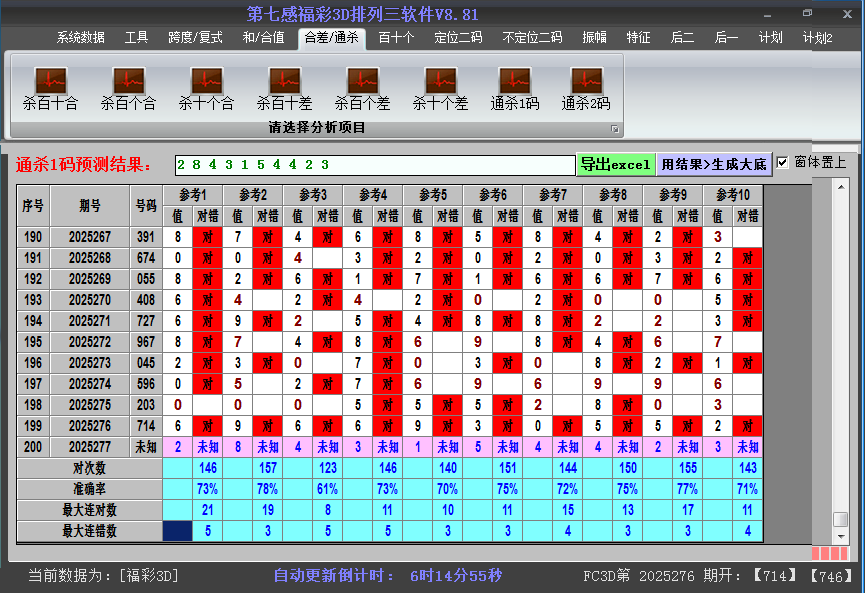Screen dimensions: 865x593
Task: Switch to the 定位二码 tab
Action: coord(458,38)
